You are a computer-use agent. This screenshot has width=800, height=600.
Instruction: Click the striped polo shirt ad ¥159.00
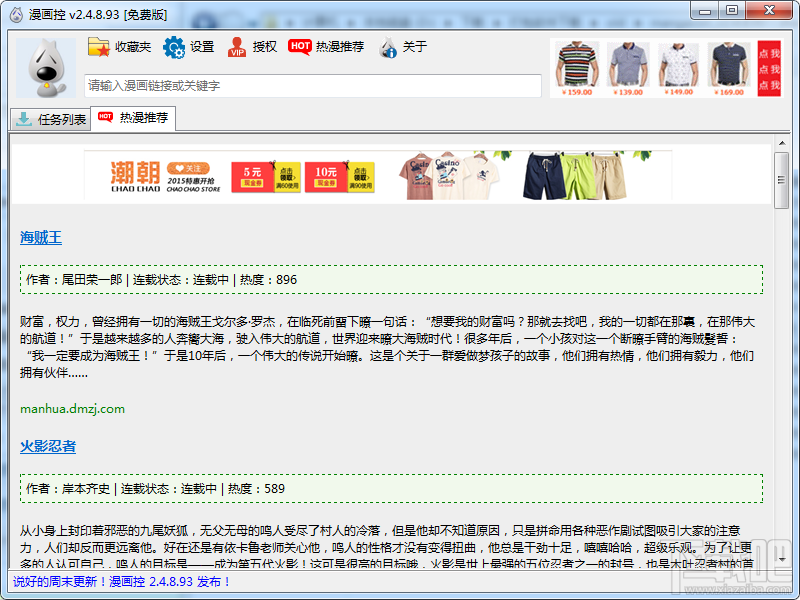click(577, 69)
